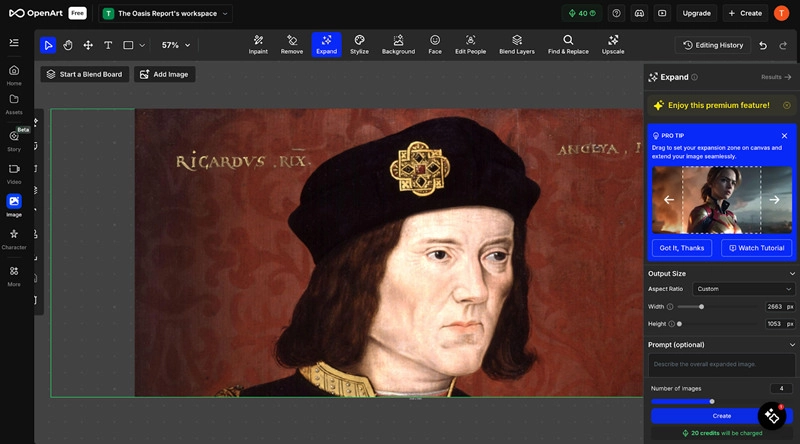Click the Width info icon
The height and width of the screenshot is (444, 800).
point(670,307)
